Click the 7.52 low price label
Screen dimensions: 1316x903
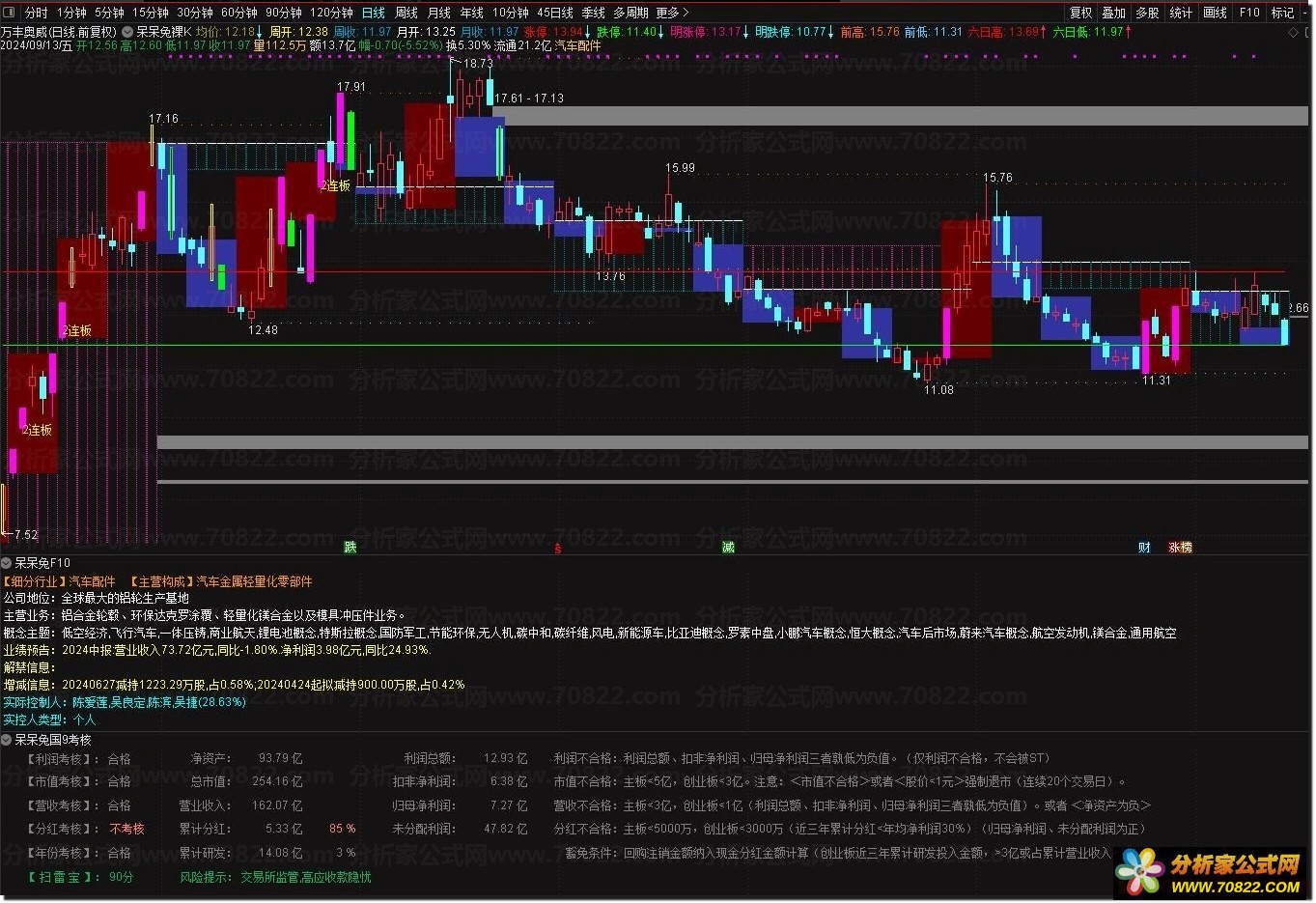point(25,535)
